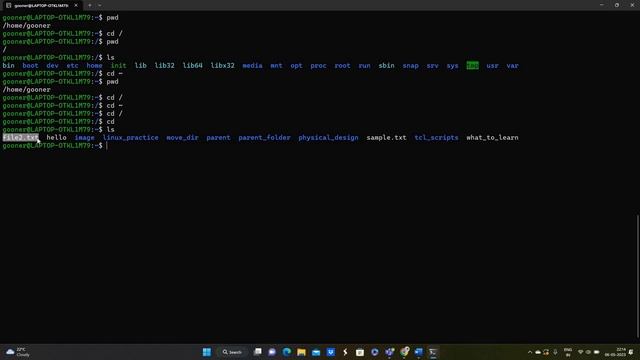
Task: Click the 'libx32' entry in root listing
Action: coord(222,66)
